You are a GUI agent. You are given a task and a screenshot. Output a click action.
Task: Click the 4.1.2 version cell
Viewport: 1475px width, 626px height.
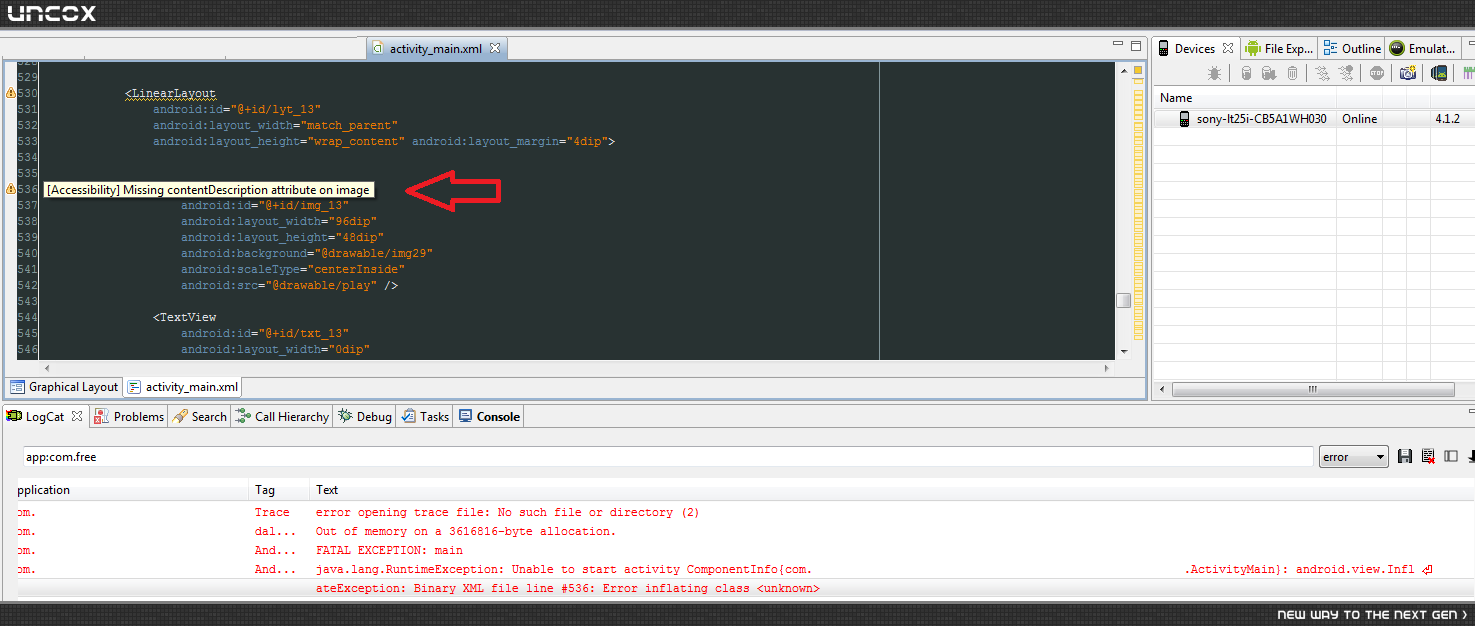[x=1448, y=119]
